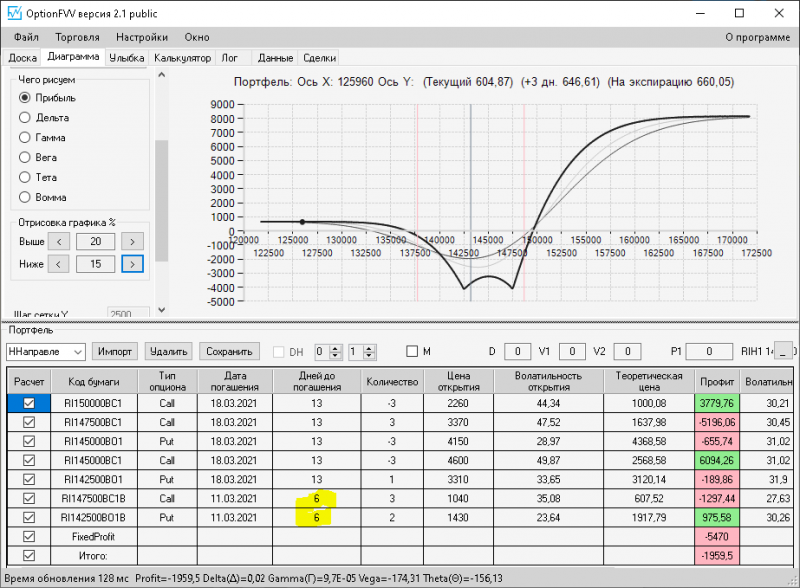The width and height of the screenshot is (800, 588).
Task: Click the first DH numeric spinner arrows
Action: [x=334, y=351]
